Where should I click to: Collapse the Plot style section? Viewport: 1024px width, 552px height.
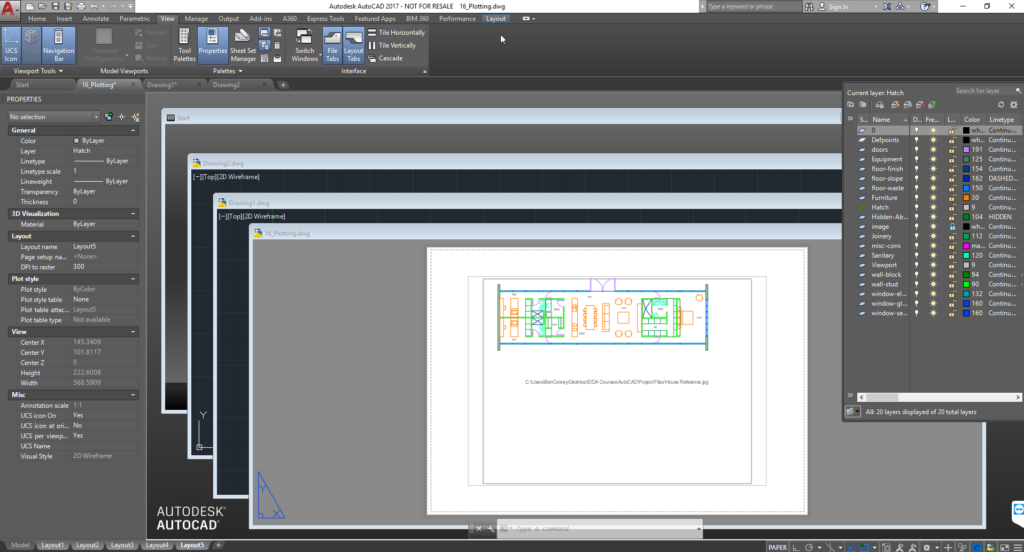[133, 279]
